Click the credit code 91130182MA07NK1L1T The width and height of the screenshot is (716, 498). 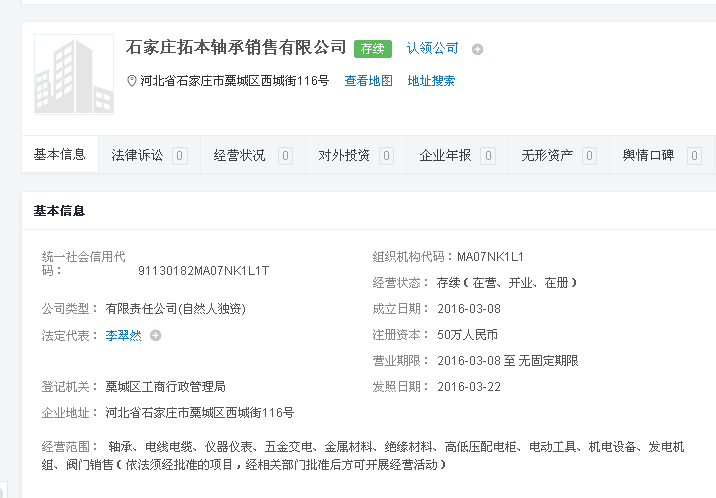[x=203, y=271]
